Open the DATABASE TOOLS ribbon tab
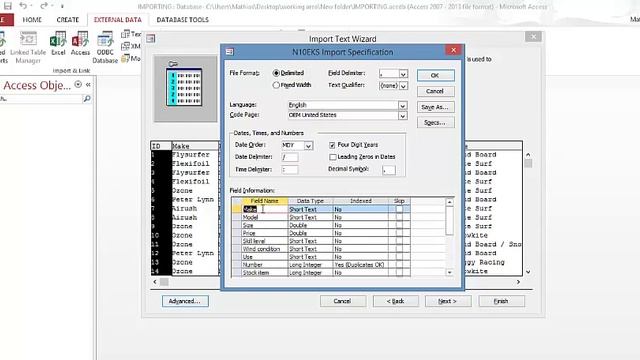640x360 pixels. coord(182,20)
